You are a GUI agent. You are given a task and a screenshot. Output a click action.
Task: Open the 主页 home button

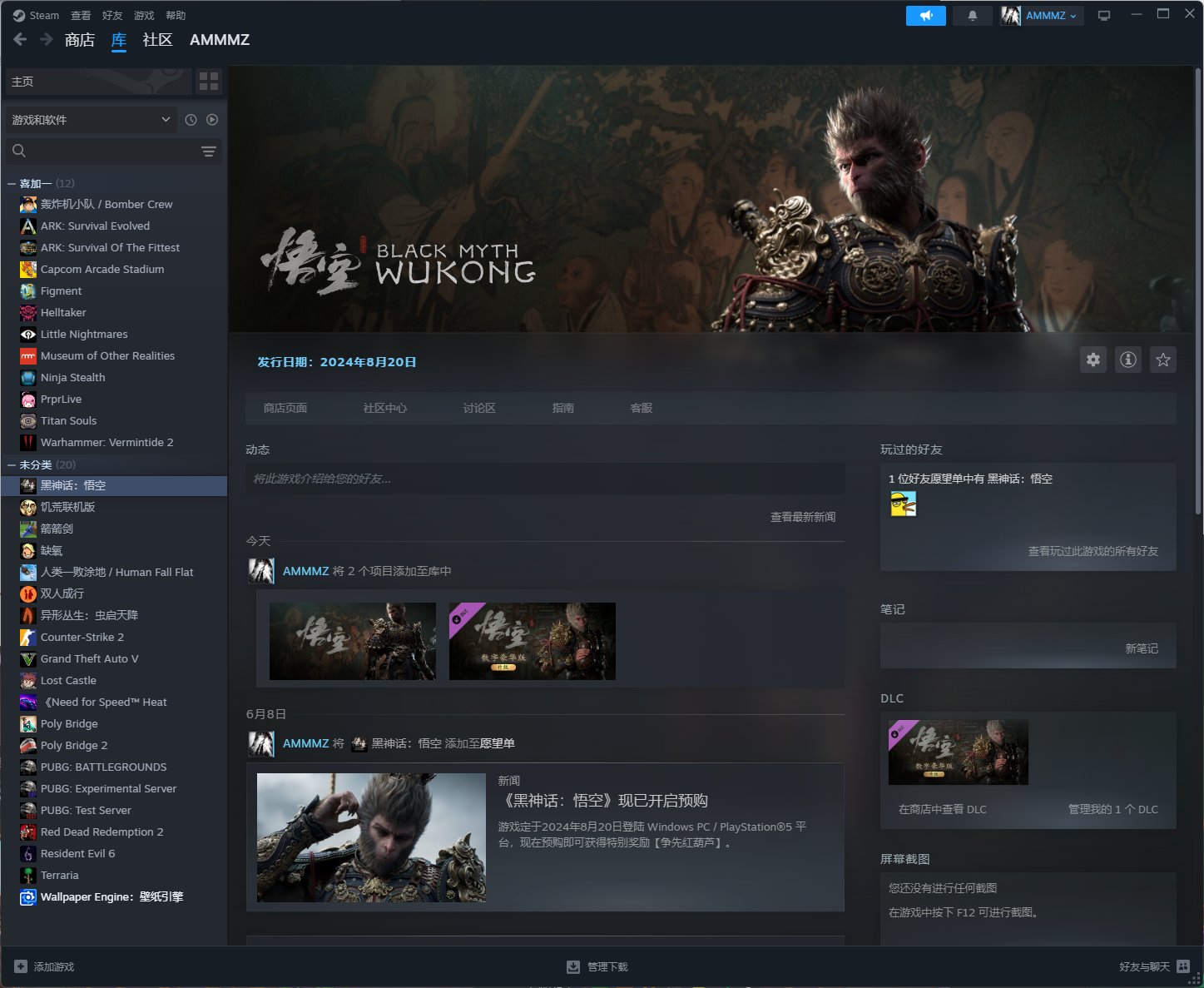pos(97,81)
